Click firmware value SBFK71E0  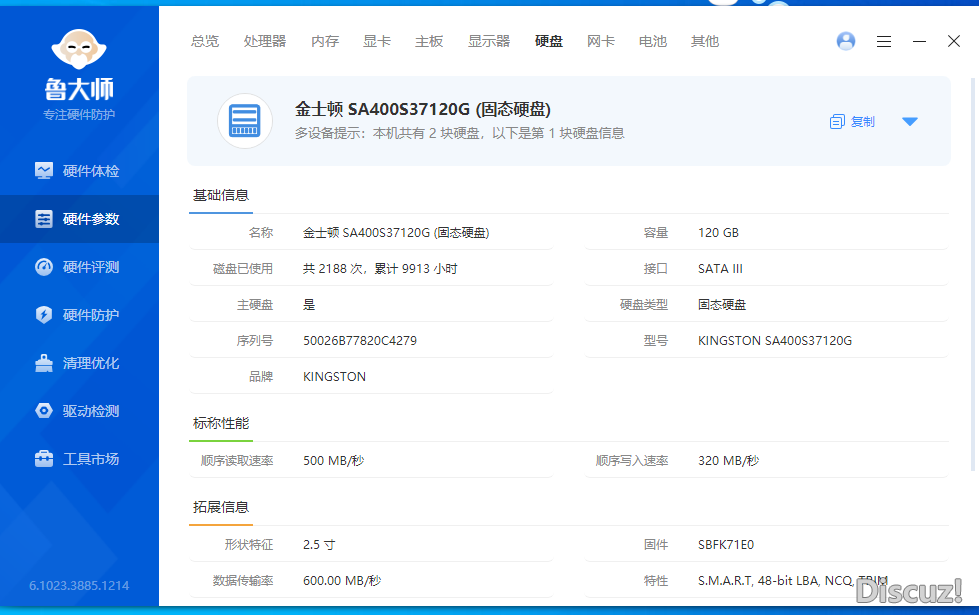[726, 545]
